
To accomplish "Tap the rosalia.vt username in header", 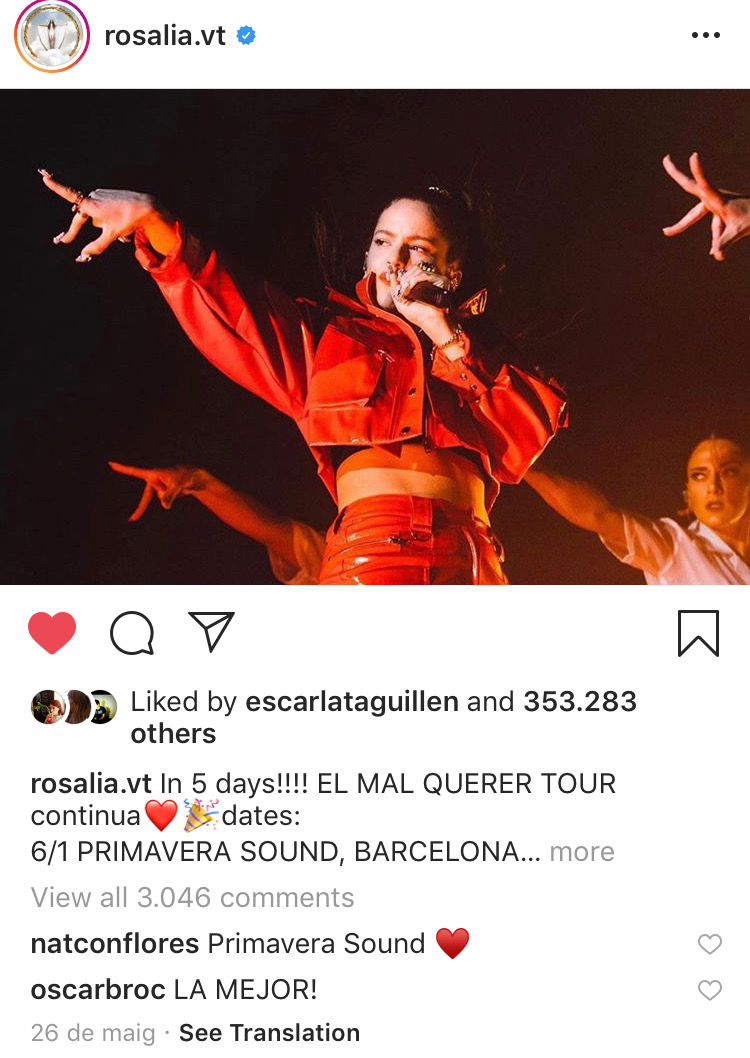I will tap(165, 36).
